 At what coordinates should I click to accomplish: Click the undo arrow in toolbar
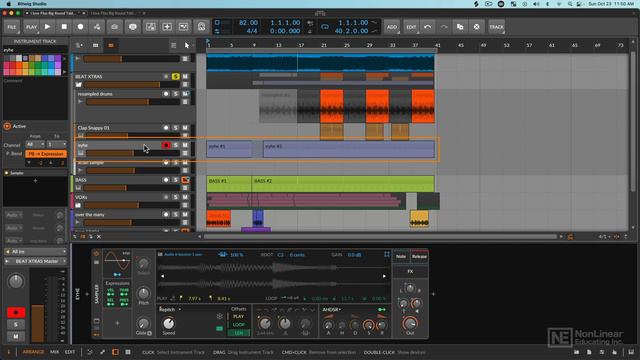(x=427, y=27)
